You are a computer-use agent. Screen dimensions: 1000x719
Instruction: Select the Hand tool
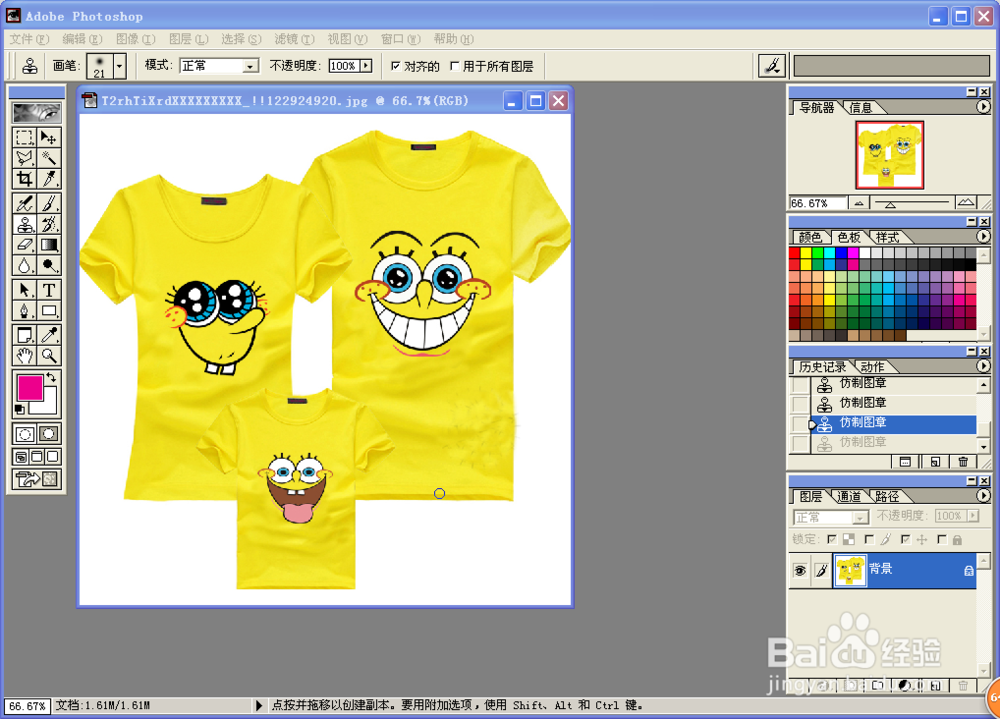point(24,355)
